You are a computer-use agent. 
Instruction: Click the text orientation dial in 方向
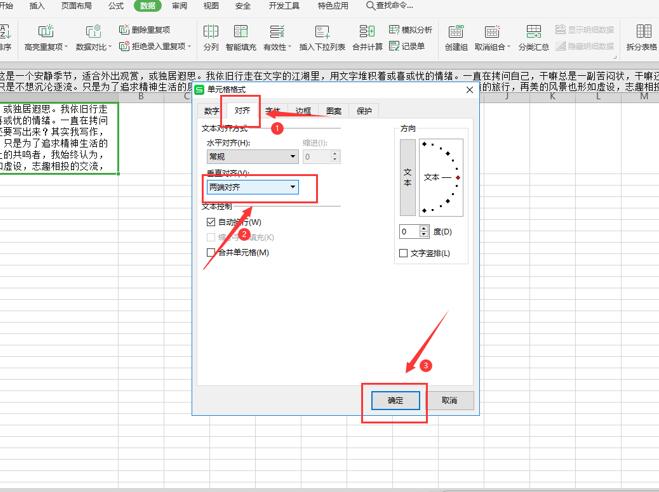(441, 177)
